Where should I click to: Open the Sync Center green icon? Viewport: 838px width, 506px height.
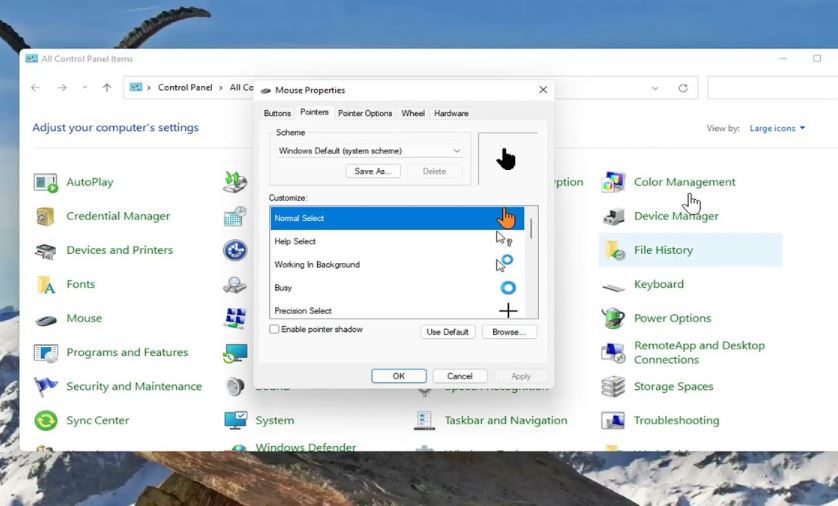point(45,421)
